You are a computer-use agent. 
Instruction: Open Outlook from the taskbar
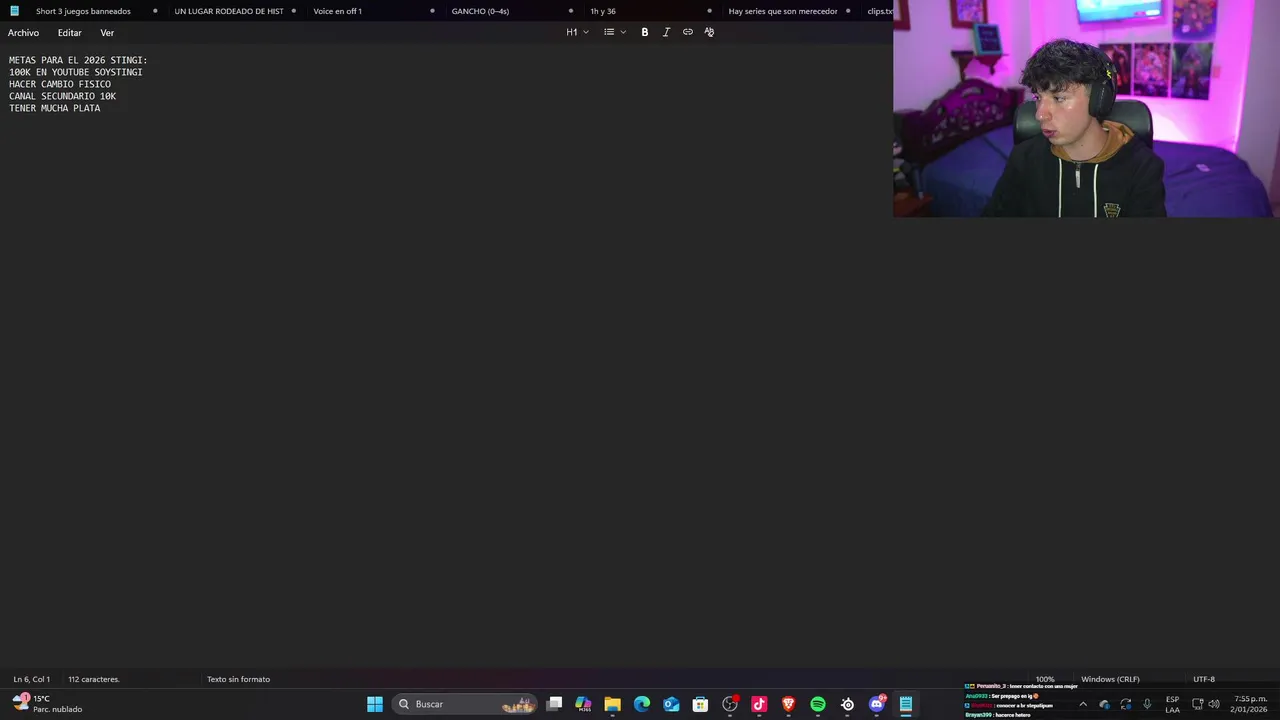click(671, 704)
